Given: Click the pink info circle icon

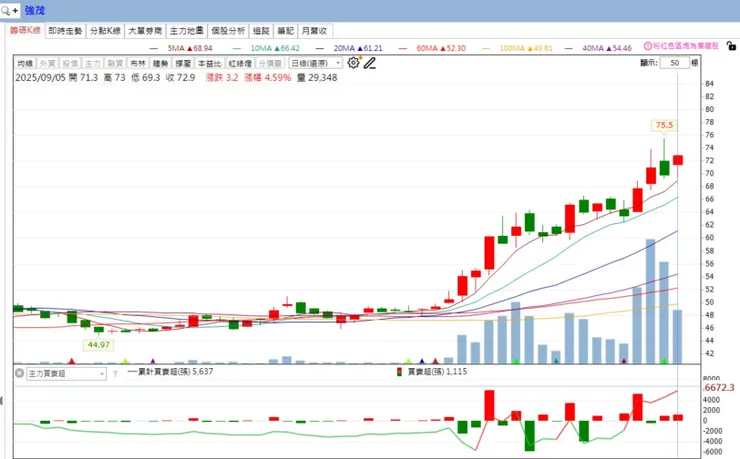Looking at the screenshot, I should coord(648,46).
